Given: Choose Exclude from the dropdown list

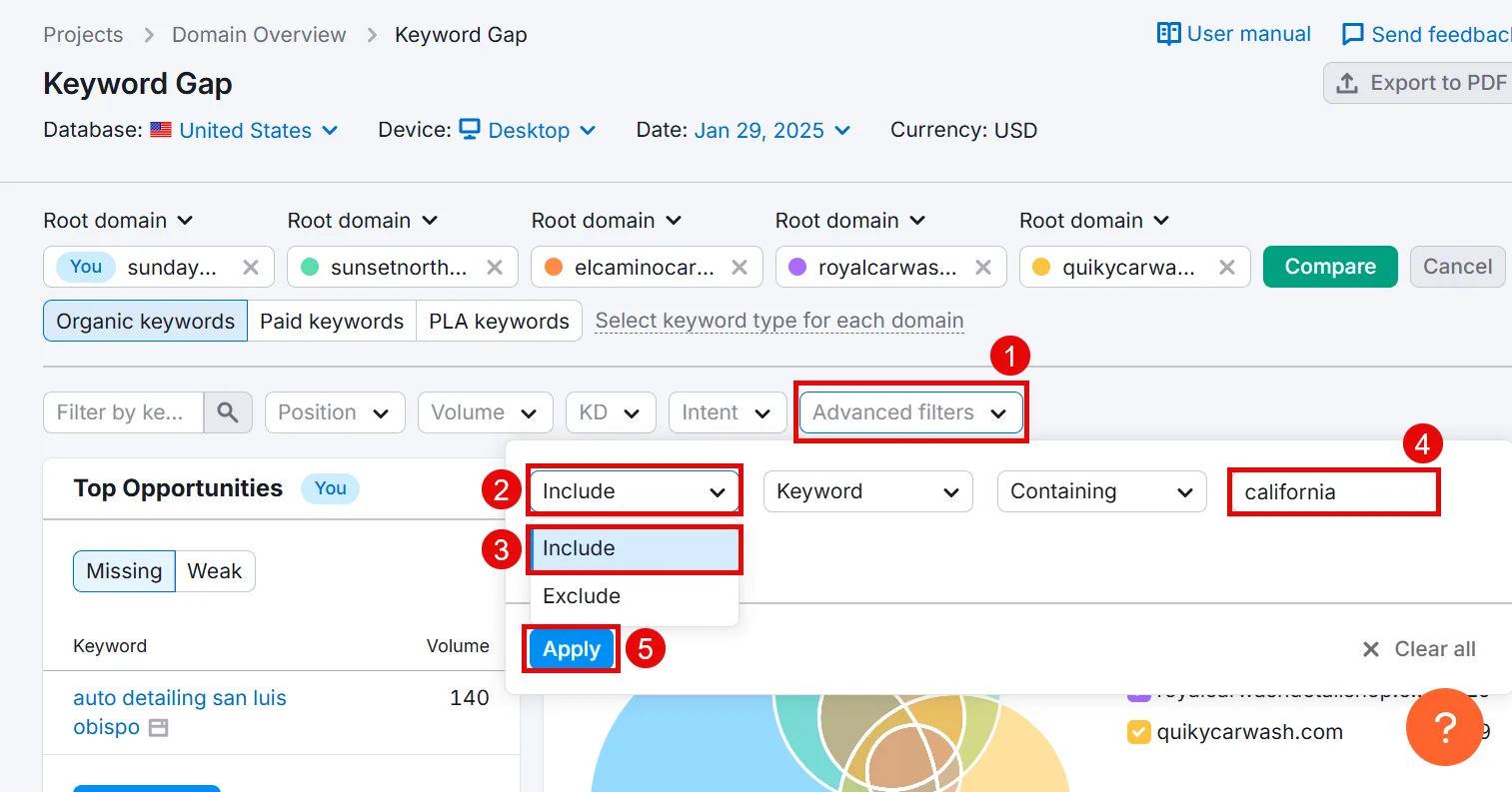Looking at the screenshot, I should pos(635,596).
